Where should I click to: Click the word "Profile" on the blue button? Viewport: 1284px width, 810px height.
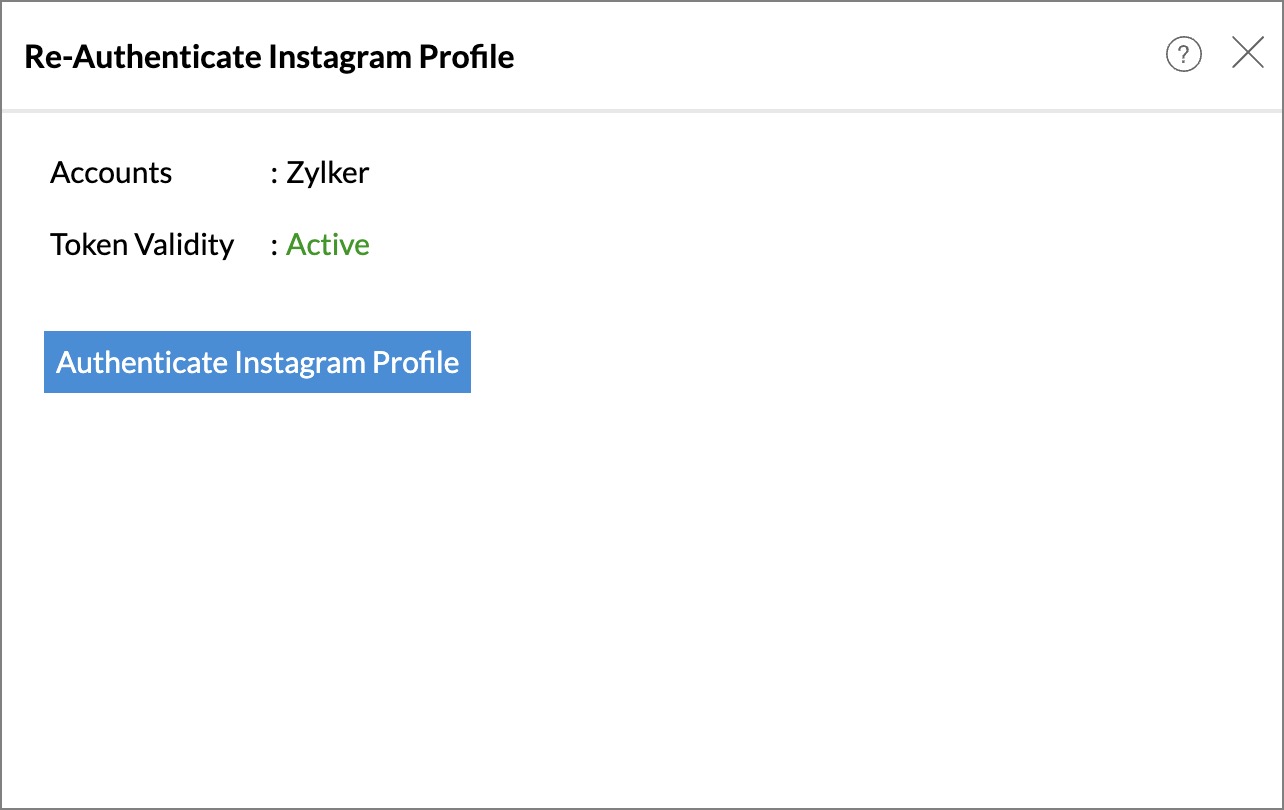point(416,362)
